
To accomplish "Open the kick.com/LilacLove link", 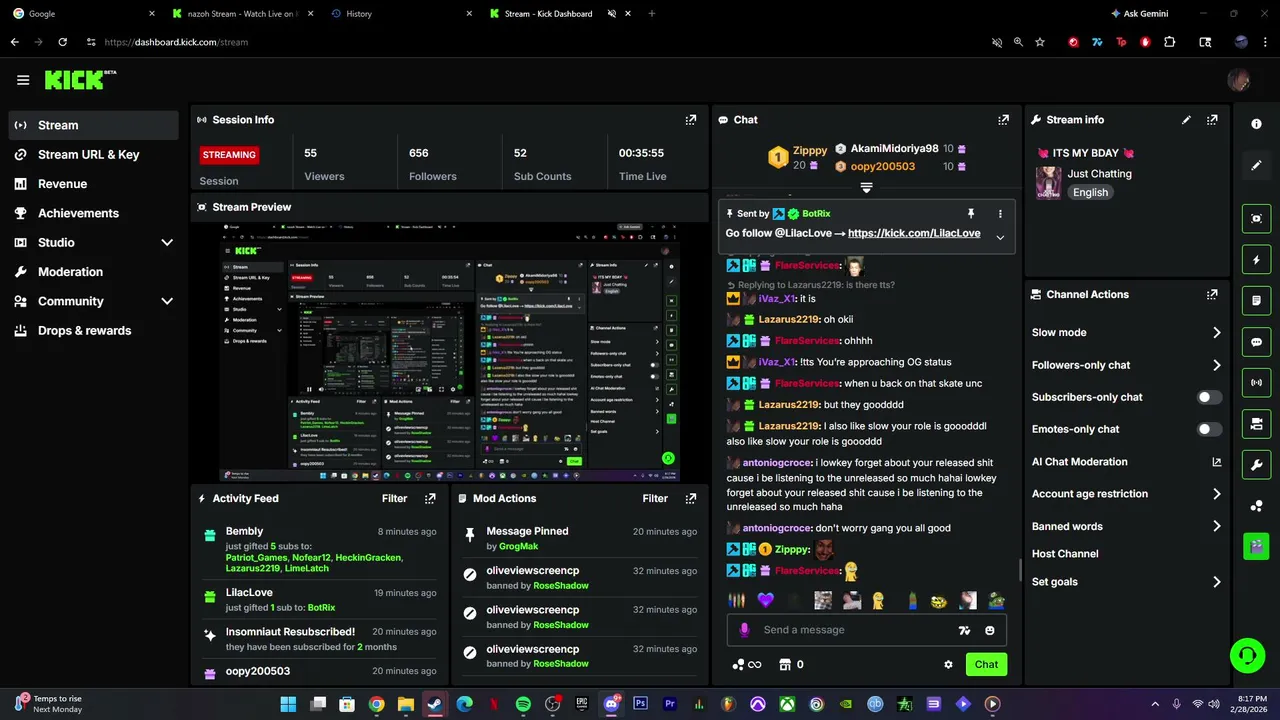I will point(914,233).
